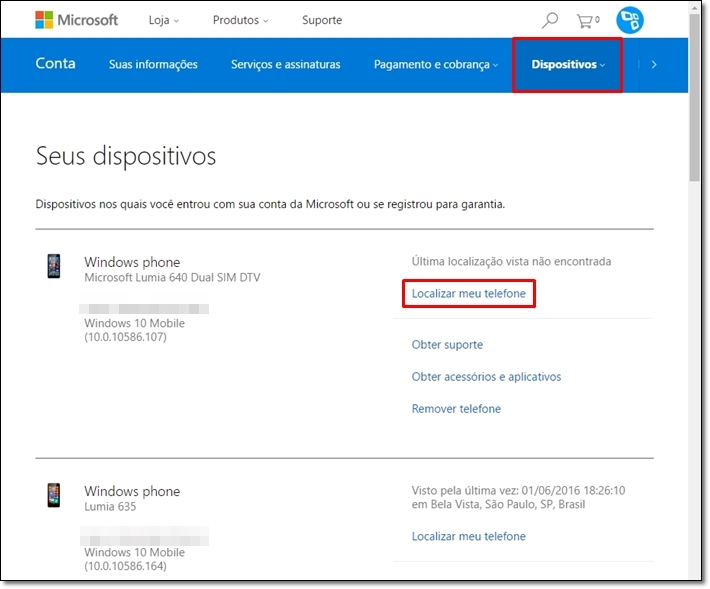This screenshot has width=710, height=589.
Task: Click Localizar meu telefone for Lumia 640
Action: 469,293
